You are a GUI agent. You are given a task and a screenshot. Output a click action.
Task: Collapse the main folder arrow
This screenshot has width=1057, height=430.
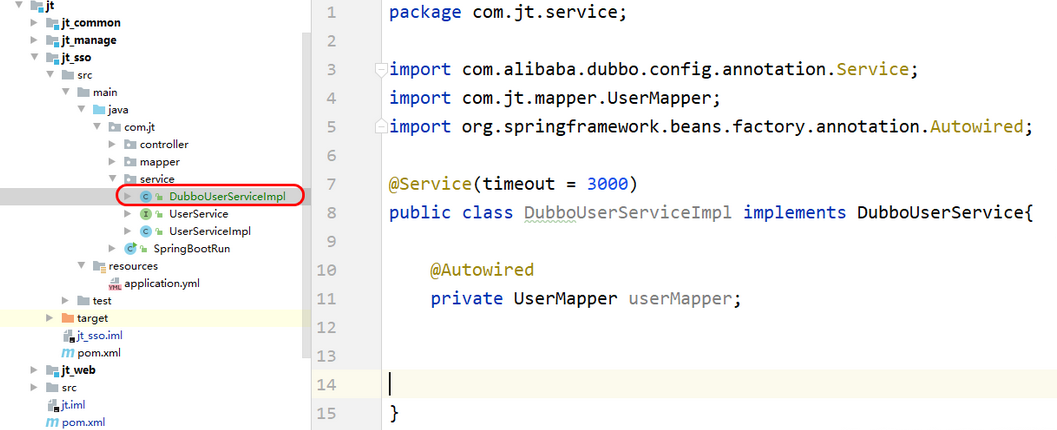coord(65,92)
